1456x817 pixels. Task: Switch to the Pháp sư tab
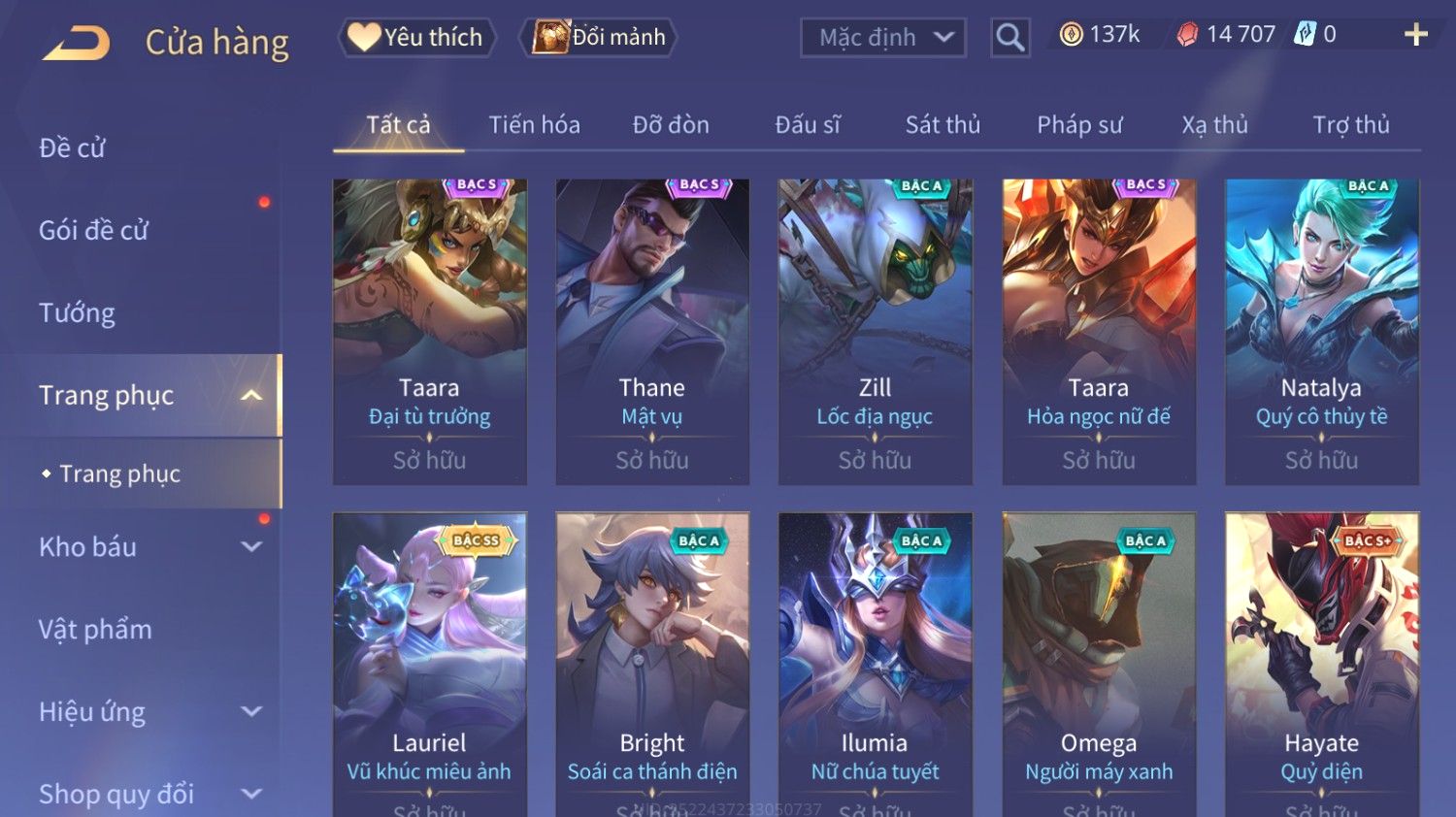point(1079,125)
